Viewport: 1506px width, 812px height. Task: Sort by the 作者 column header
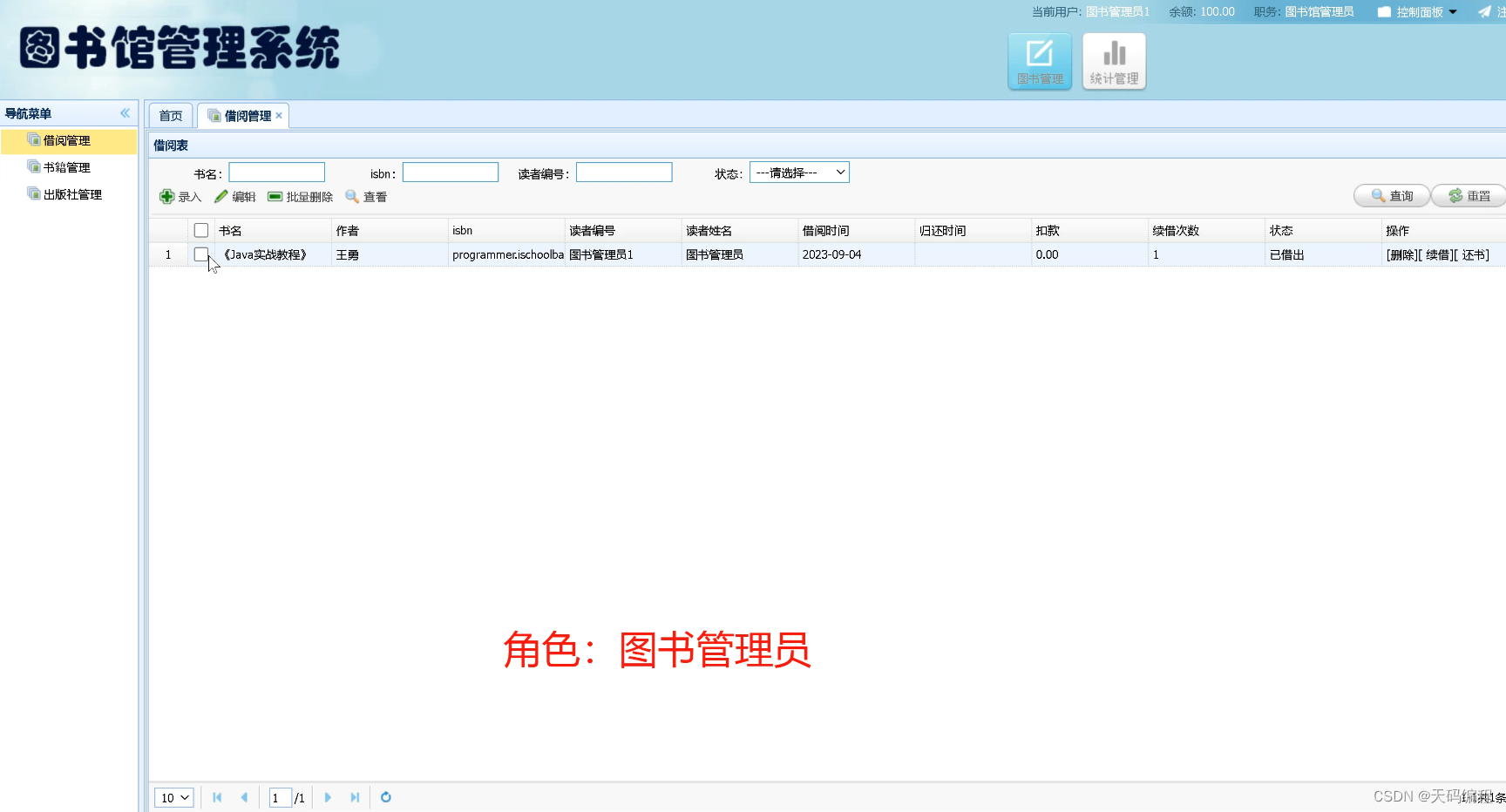click(390, 231)
